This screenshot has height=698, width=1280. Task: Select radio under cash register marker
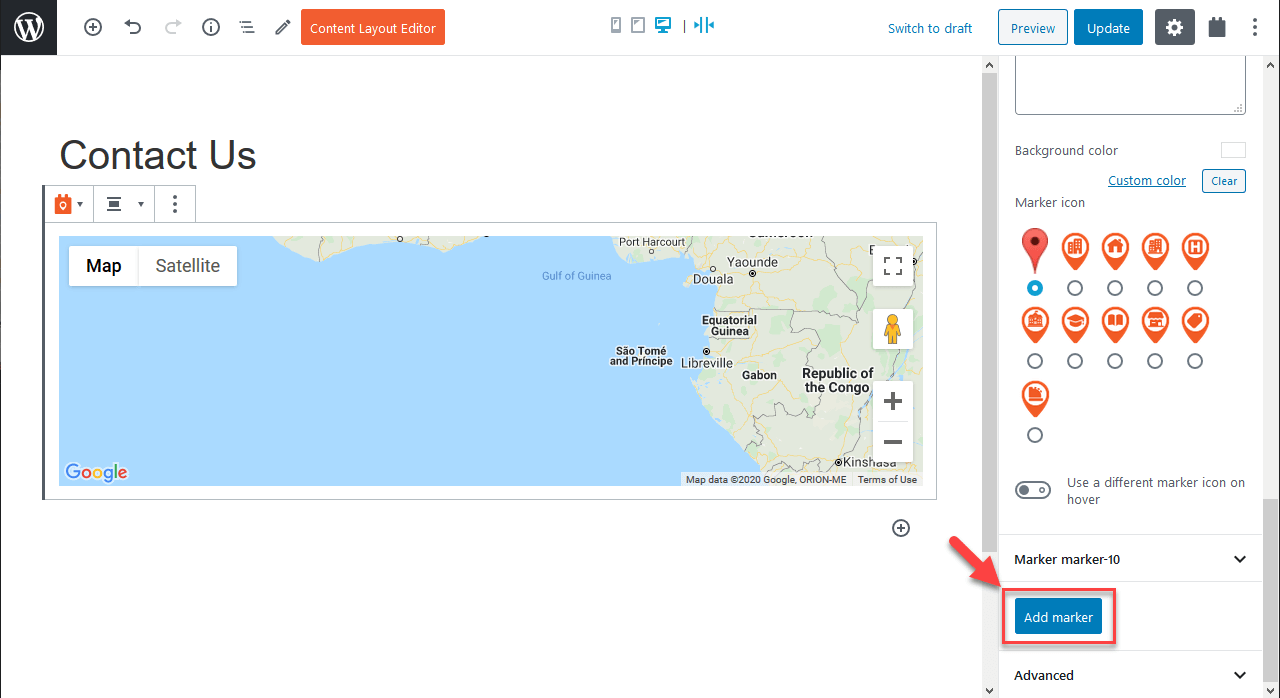coord(1035,435)
